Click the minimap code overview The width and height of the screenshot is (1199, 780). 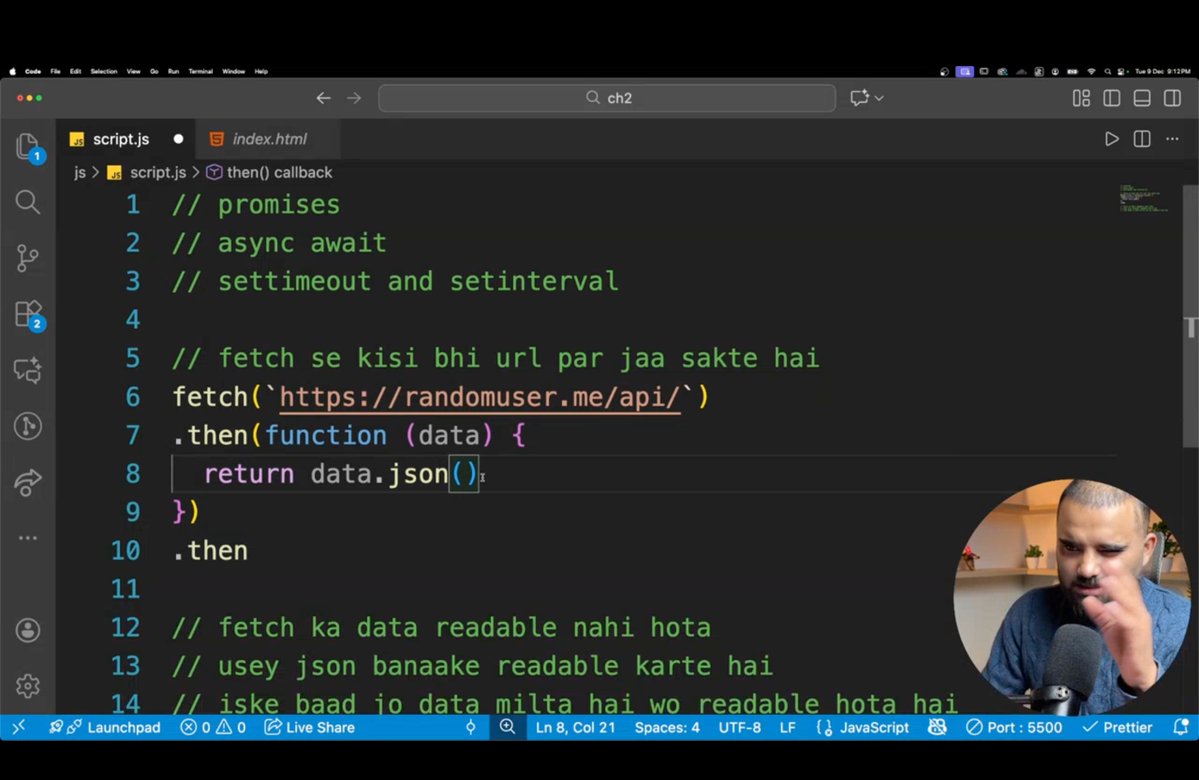point(1143,197)
